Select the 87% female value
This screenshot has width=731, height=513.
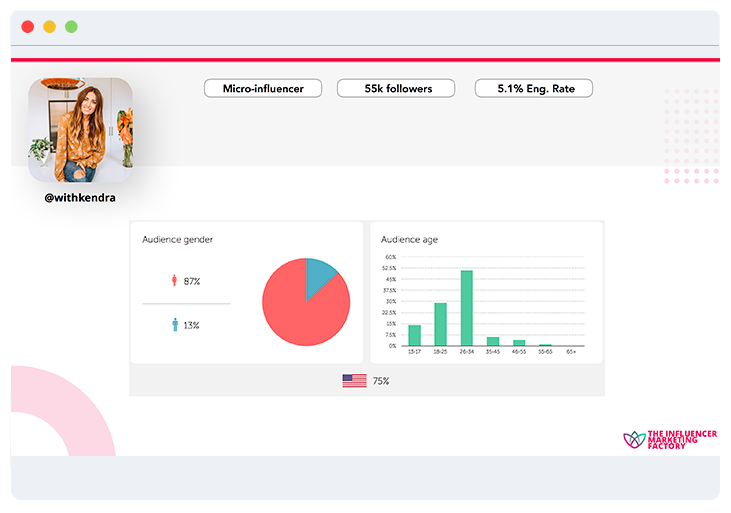point(192,281)
